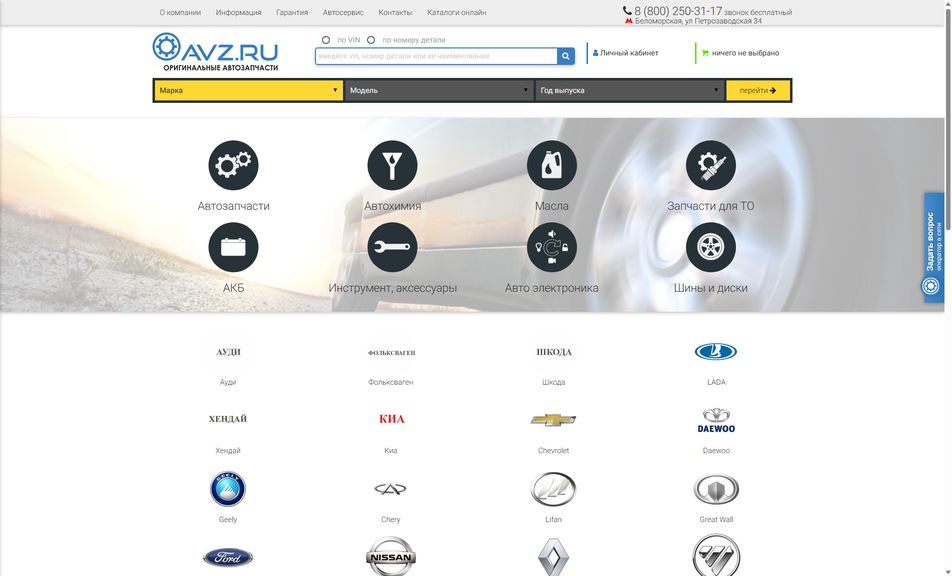Open the Контакты menu item
The image size is (952, 576).
point(395,12)
